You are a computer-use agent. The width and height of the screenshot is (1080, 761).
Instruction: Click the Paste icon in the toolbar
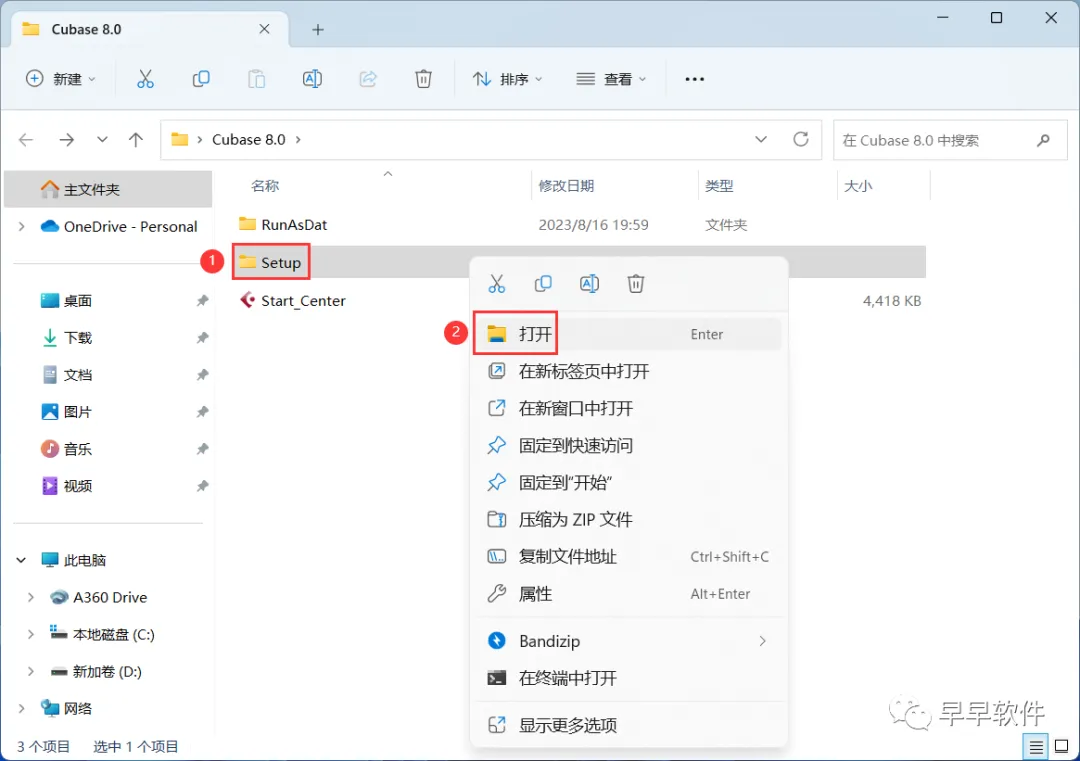[x=256, y=79]
